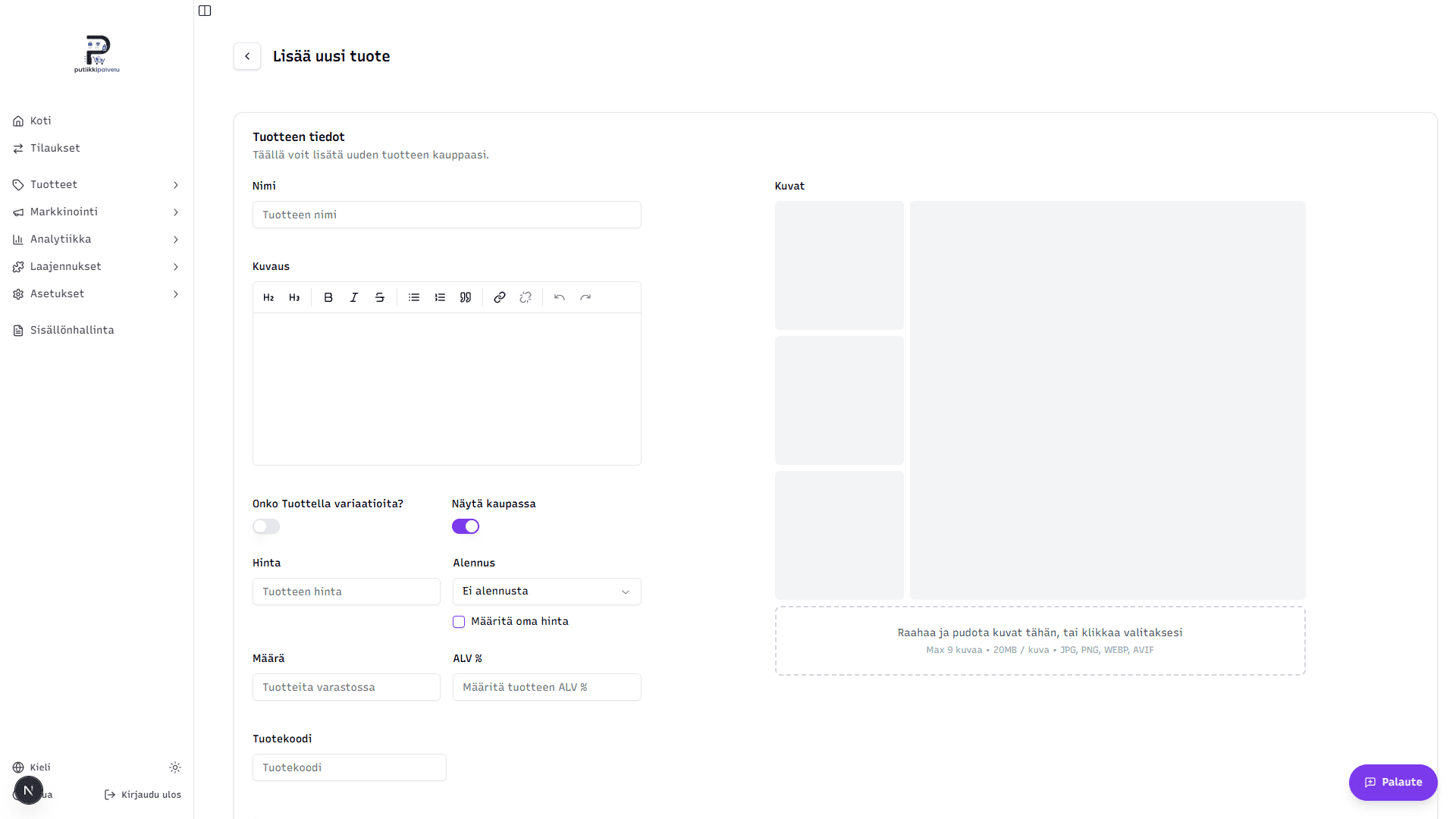Switch theme using the sun icon

[x=175, y=767]
